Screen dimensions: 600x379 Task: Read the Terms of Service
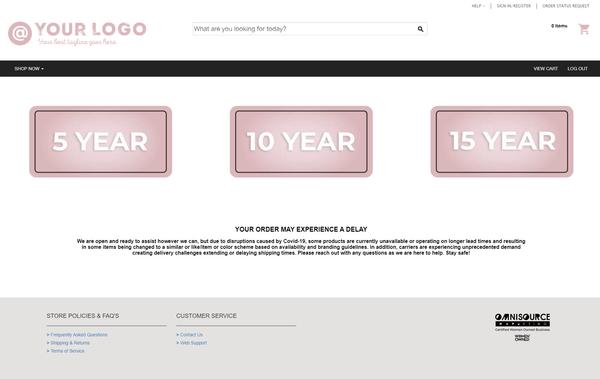(x=67, y=351)
